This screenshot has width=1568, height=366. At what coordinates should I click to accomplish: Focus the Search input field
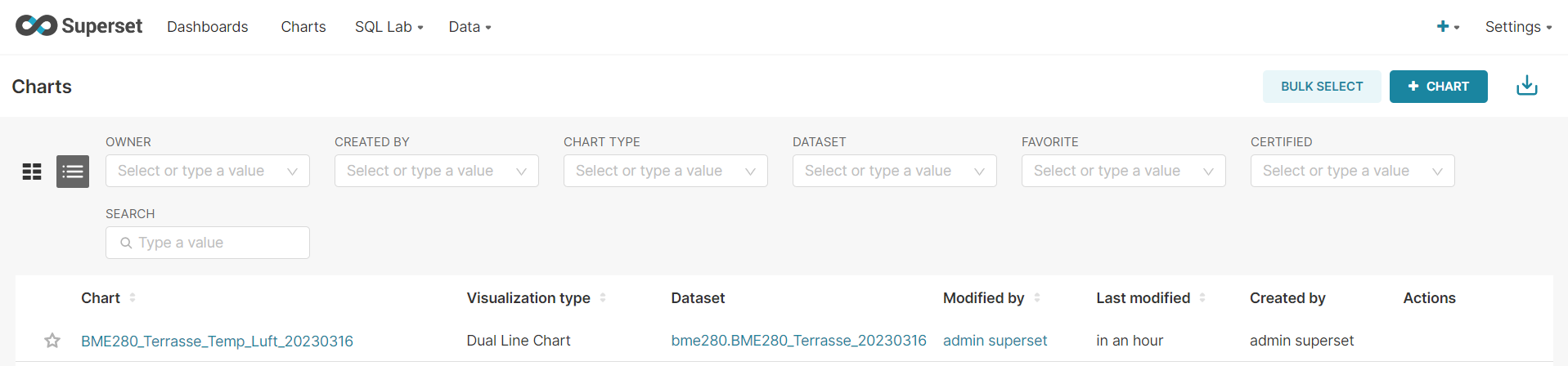pos(208,243)
